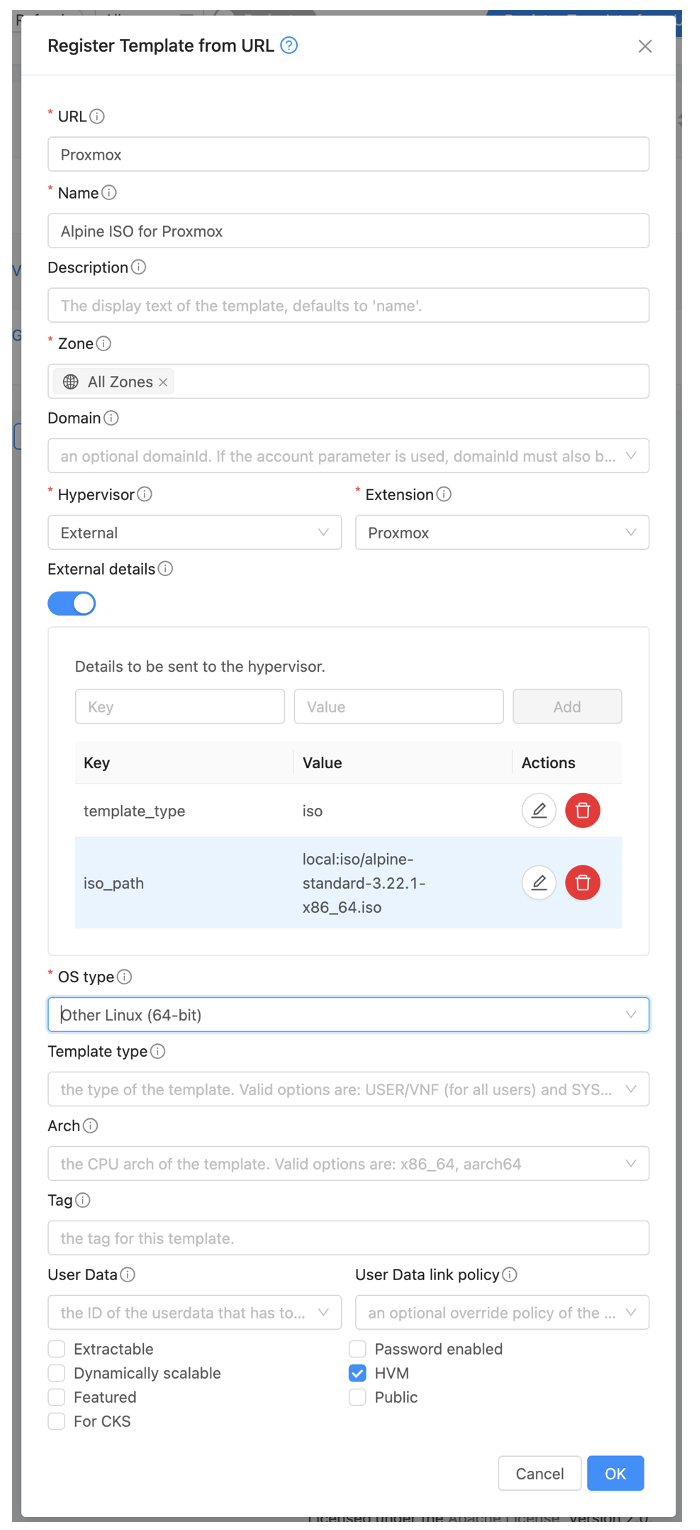Enable the Extractable checkbox
Viewport: 700px width, 1530px height.
(x=56, y=1349)
